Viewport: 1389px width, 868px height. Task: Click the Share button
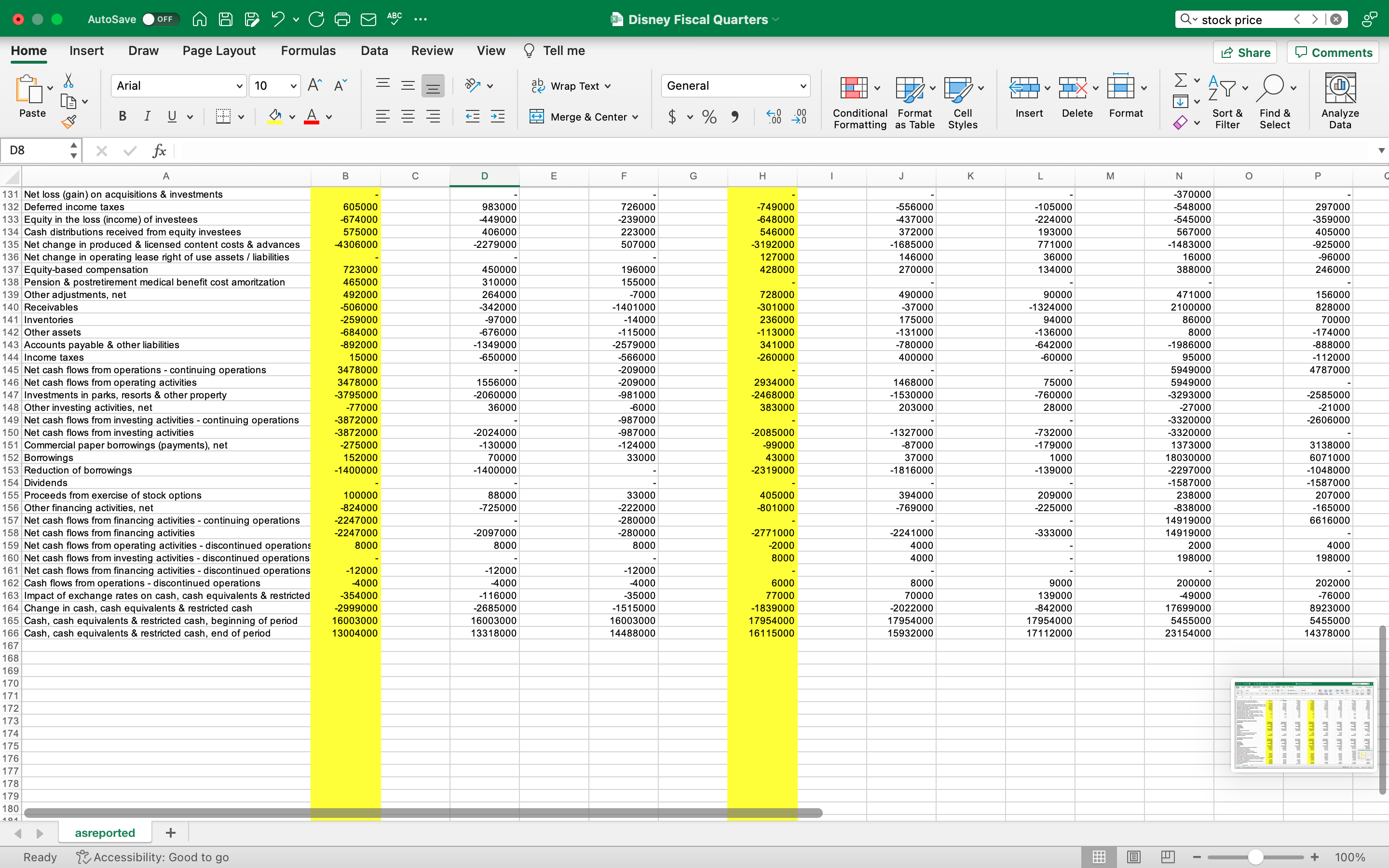(1245, 52)
